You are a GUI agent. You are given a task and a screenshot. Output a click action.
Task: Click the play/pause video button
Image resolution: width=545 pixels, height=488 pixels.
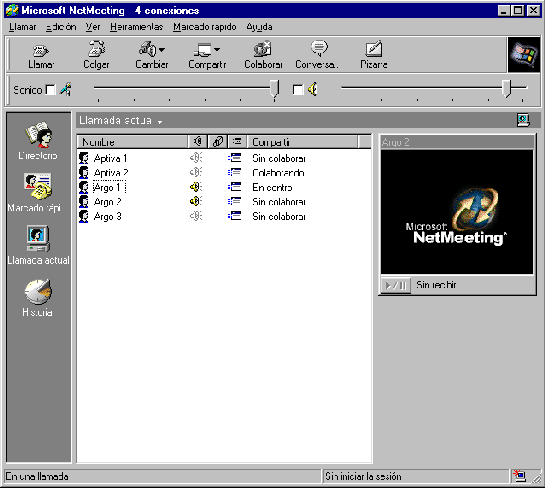tap(396, 286)
